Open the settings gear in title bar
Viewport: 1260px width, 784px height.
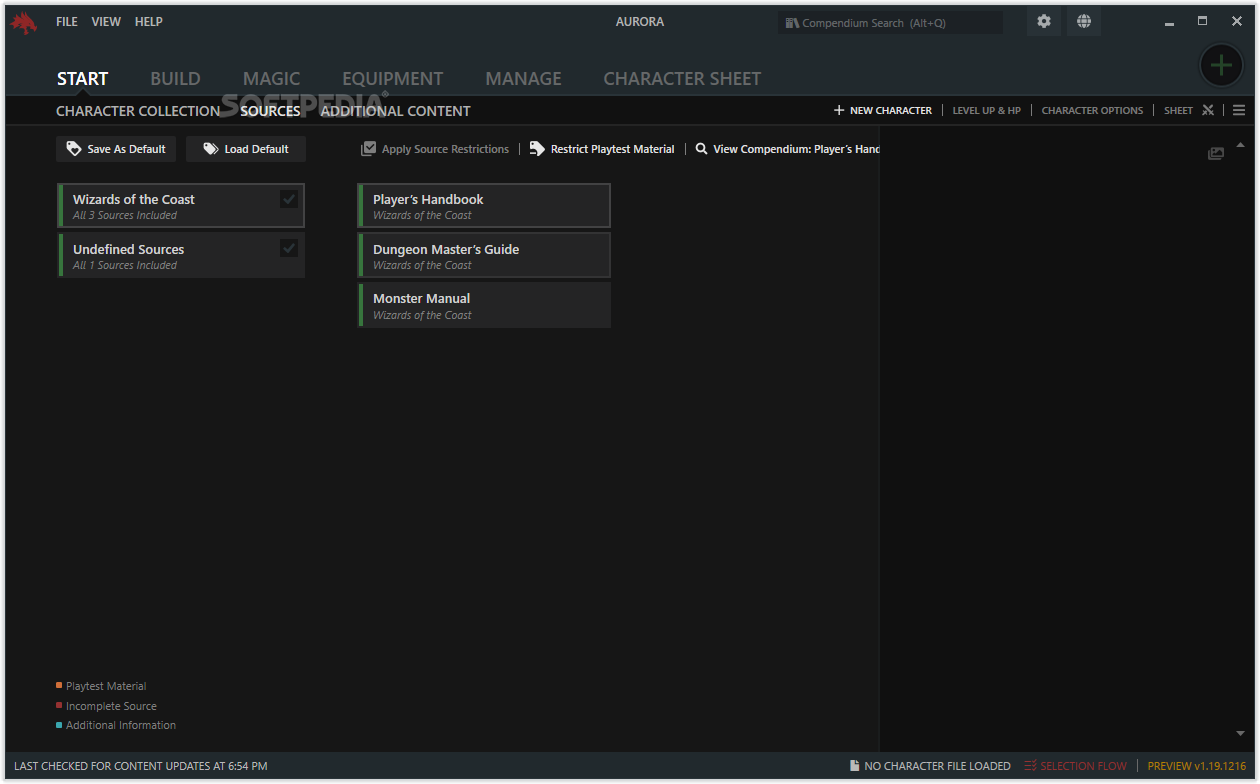click(x=1044, y=21)
